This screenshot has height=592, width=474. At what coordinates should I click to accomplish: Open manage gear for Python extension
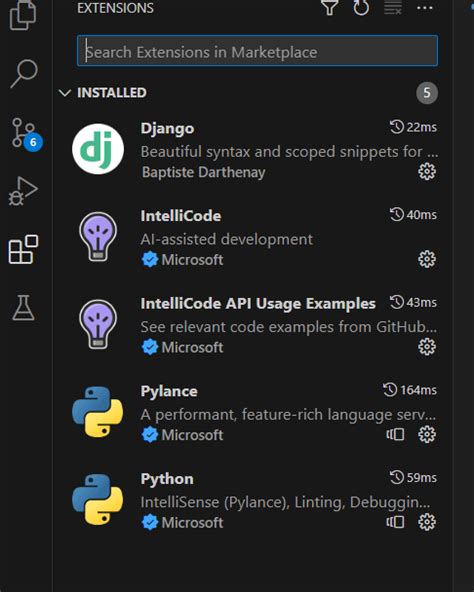coord(427,522)
